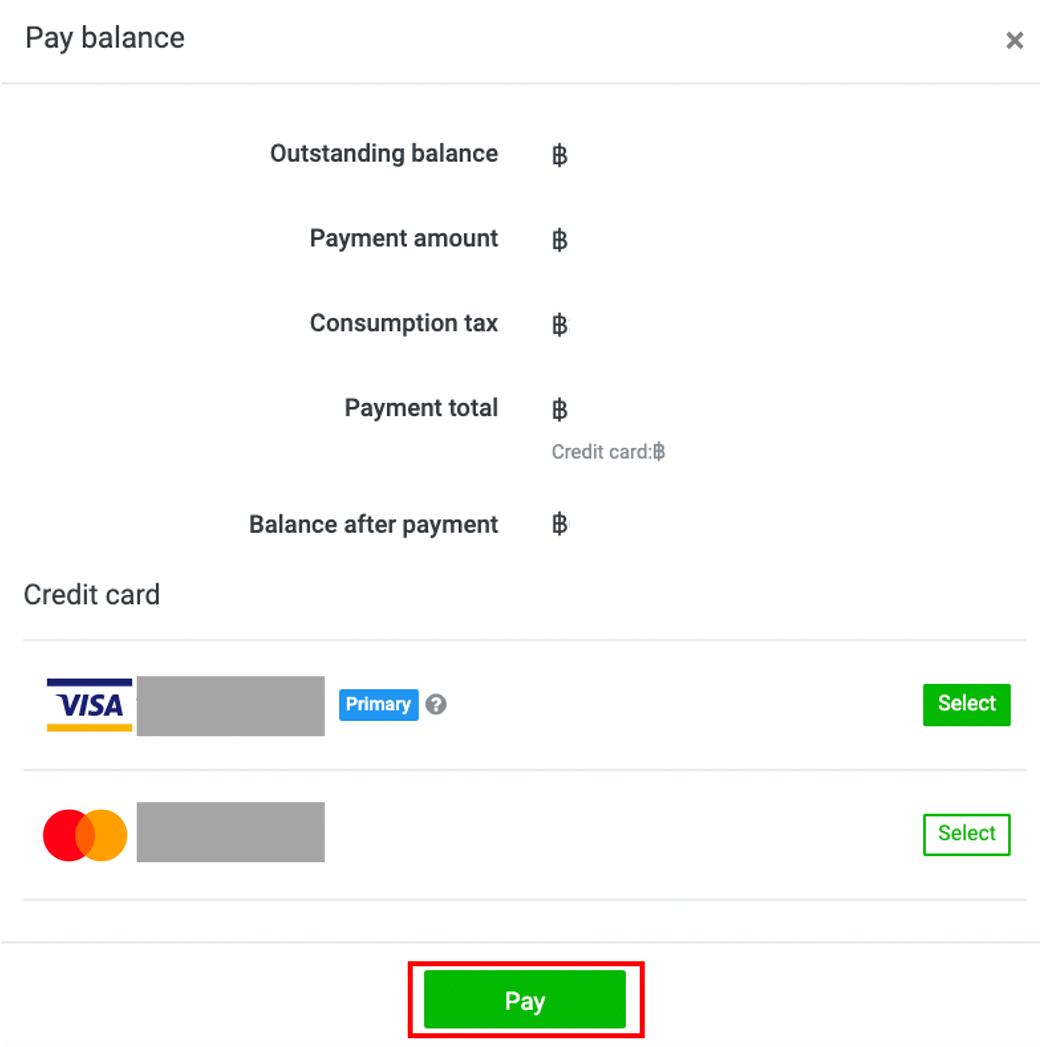1041x1047 pixels.
Task: Click the Payment total label
Action: 421,408
